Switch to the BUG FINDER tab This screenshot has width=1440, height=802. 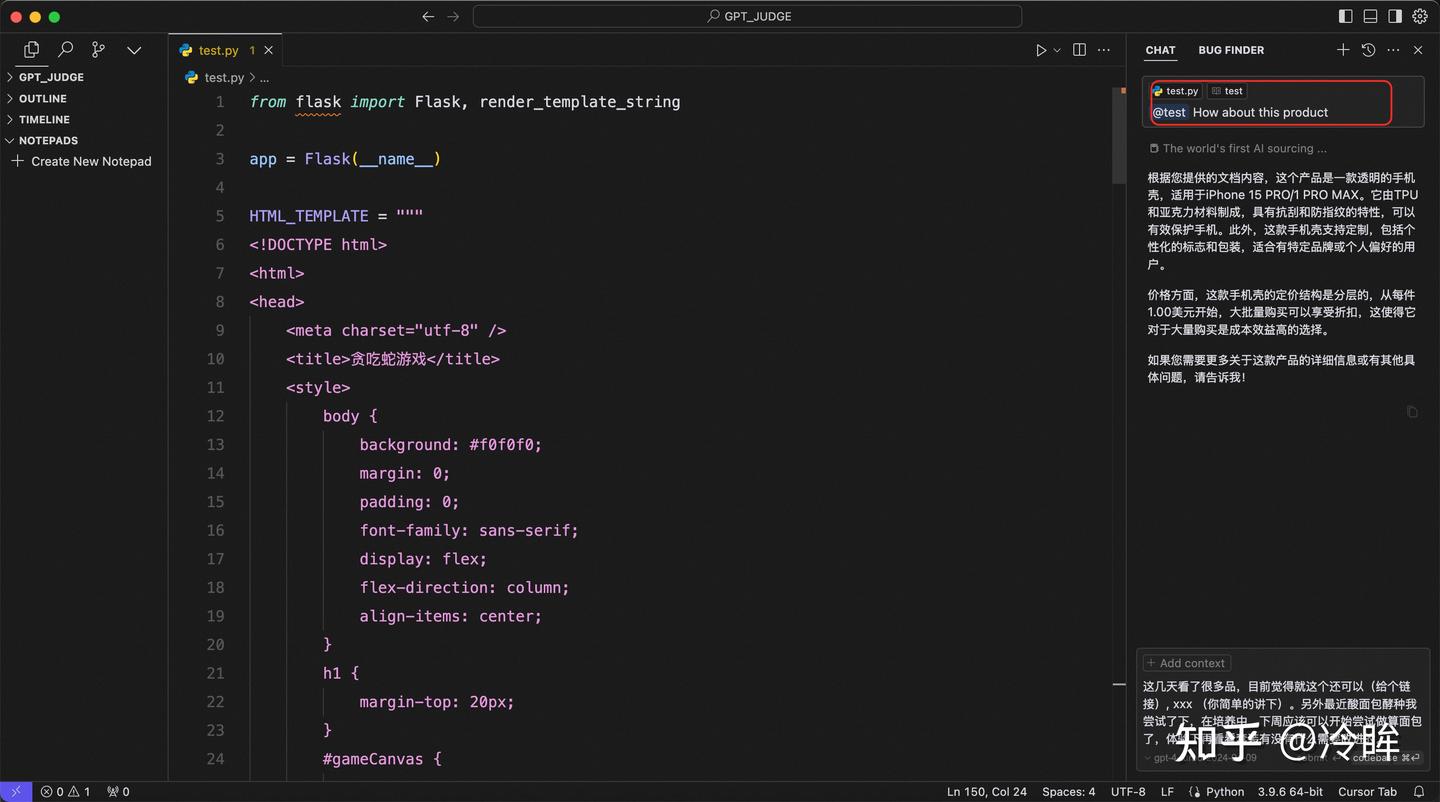(x=1231, y=50)
